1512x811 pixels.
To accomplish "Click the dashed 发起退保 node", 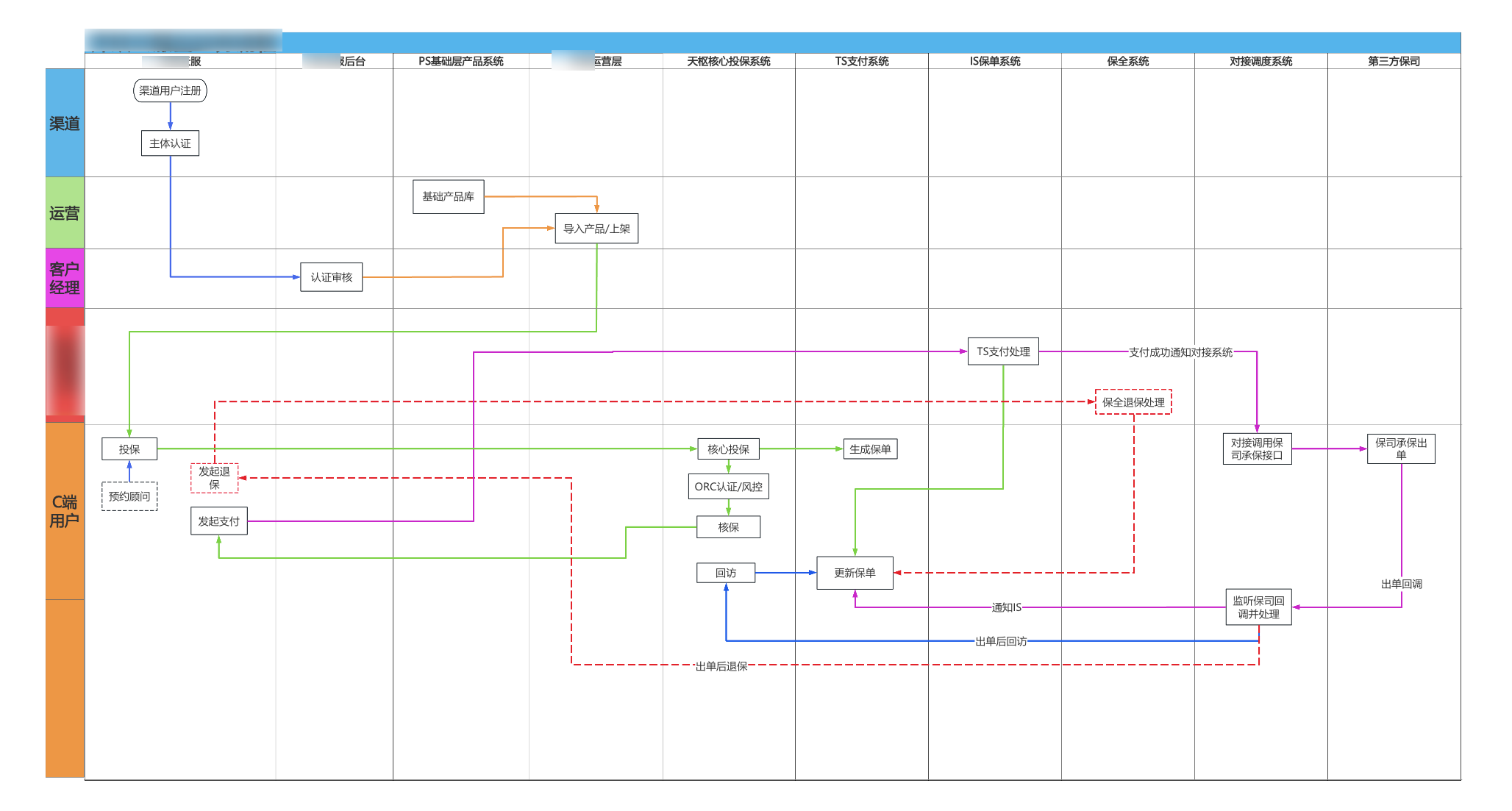I will (x=215, y=478).
